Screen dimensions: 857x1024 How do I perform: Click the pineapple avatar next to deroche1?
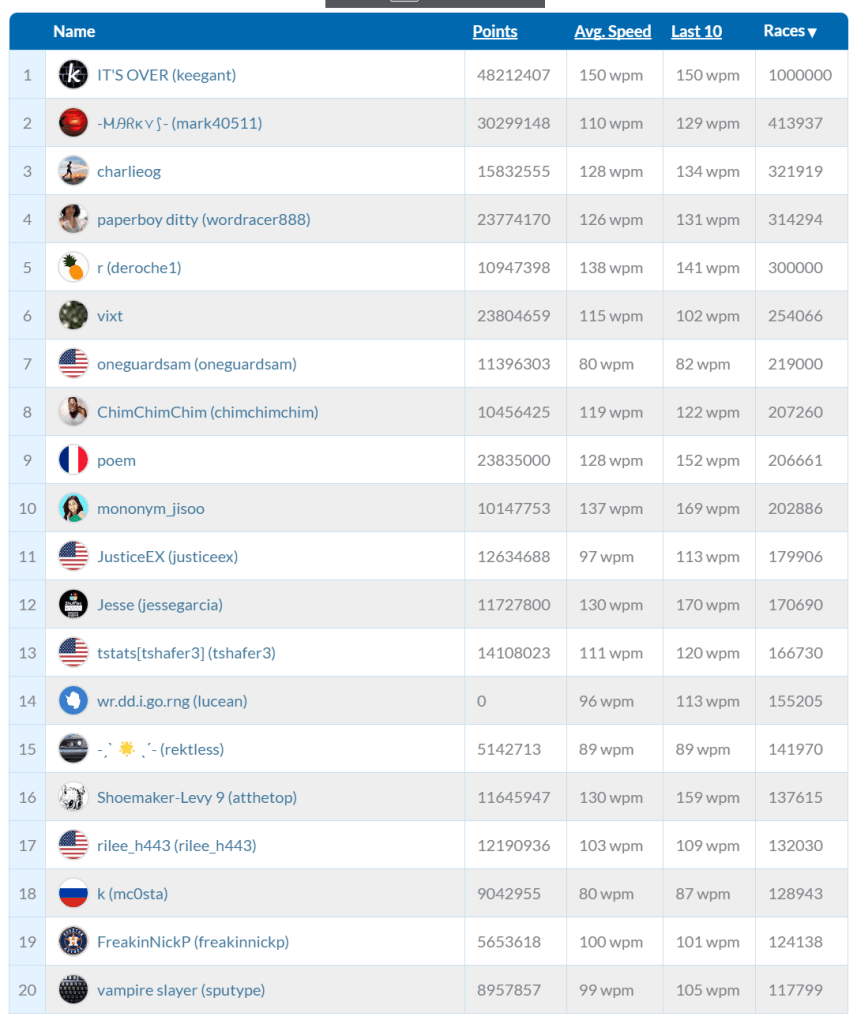[x=73, y=268]
